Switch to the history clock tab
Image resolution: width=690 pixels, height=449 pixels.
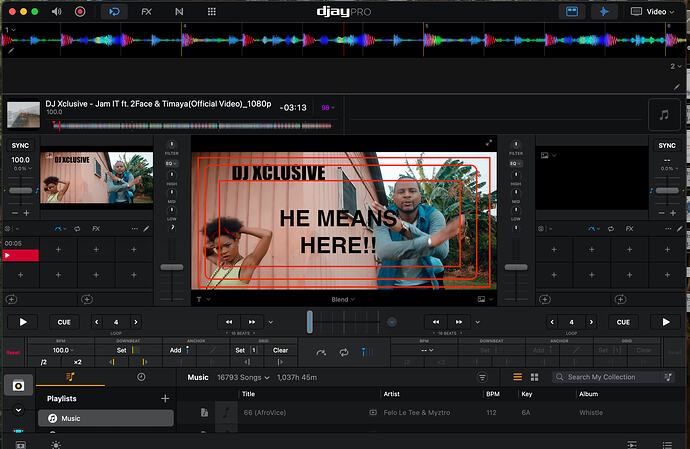pos(141,377)
